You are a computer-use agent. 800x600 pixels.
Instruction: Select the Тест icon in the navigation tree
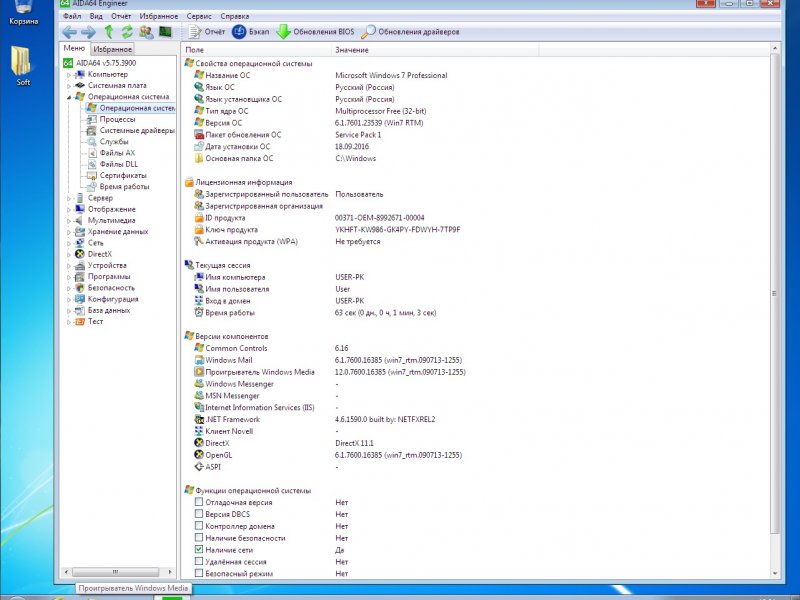(x=80, y=321)
